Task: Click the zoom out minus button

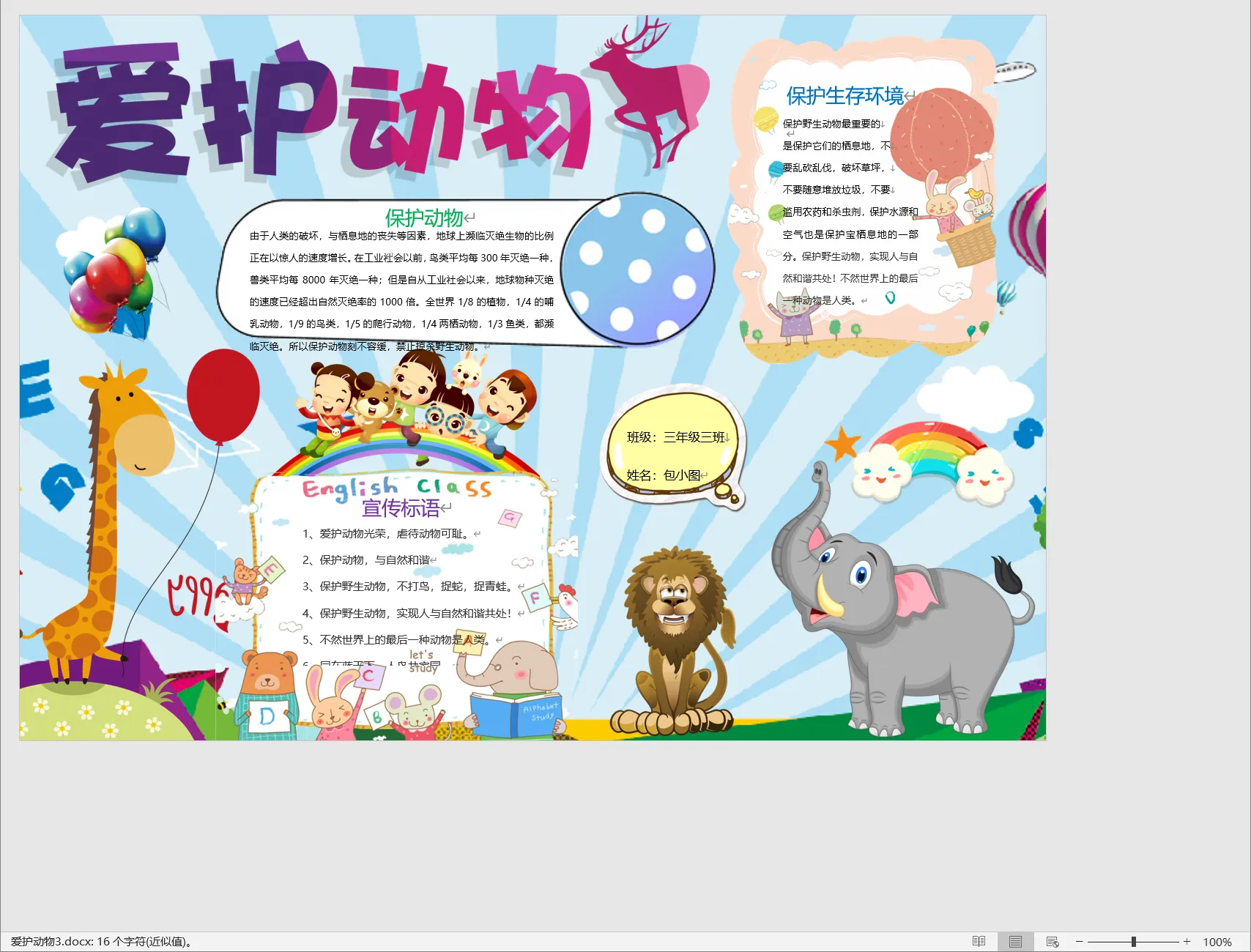Action: (x=1079, y=942)
